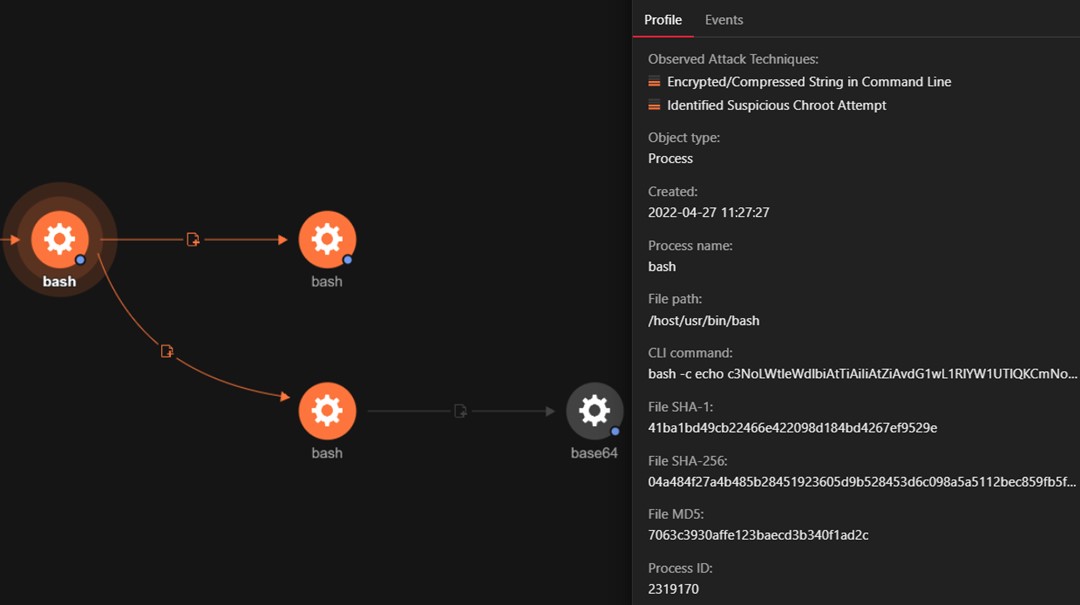Click the File MD5 hash value
Image resolution: width=1080 pixels, height=605 pixels.
coord(758,535)
